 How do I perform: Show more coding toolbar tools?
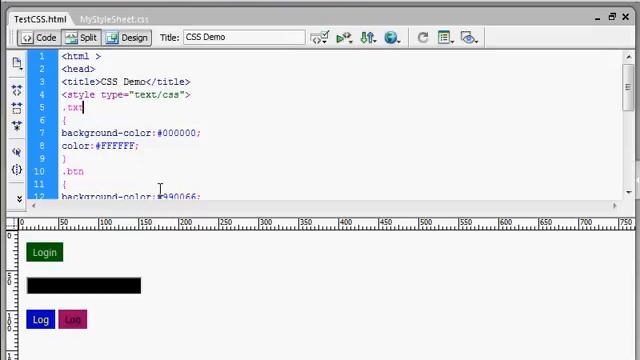19,199
